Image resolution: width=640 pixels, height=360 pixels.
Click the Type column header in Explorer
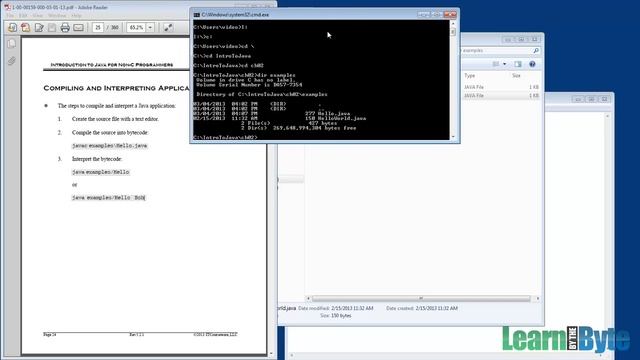tap(469, 76)
